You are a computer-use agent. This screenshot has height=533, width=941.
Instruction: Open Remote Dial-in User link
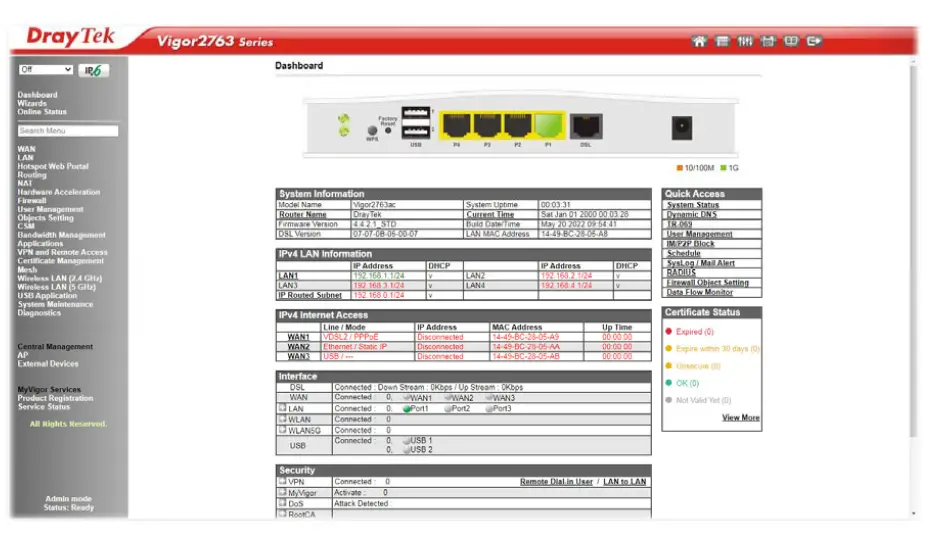click(556, 482)
